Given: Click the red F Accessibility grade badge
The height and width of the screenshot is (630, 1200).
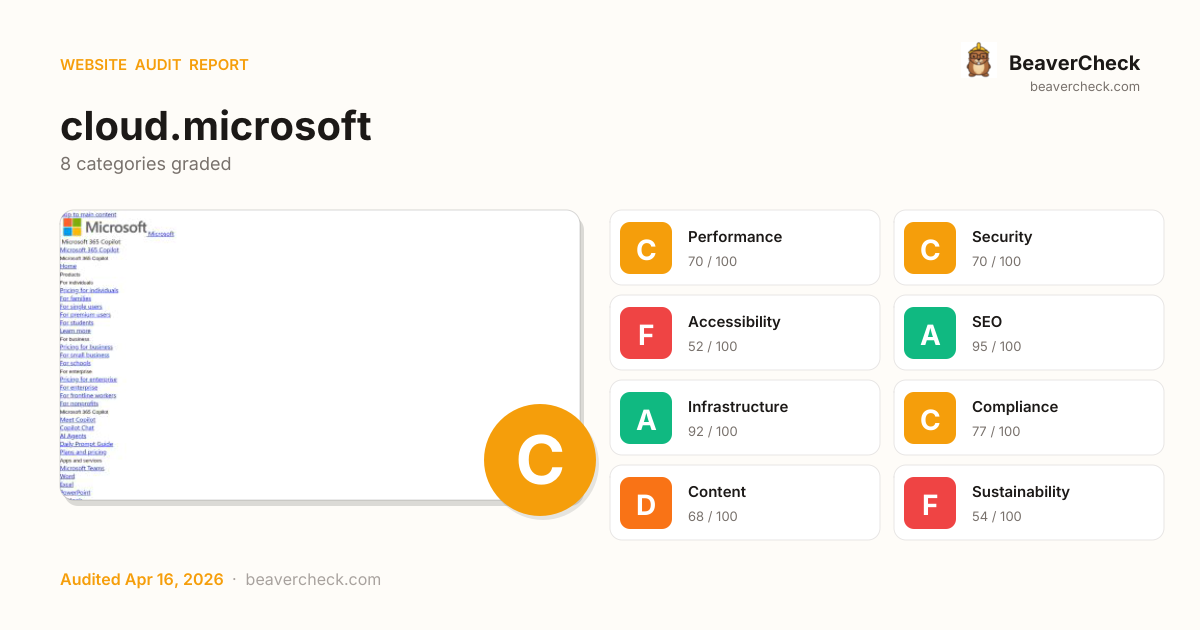Looking at the screenshot, I should [x=646, y=333].
